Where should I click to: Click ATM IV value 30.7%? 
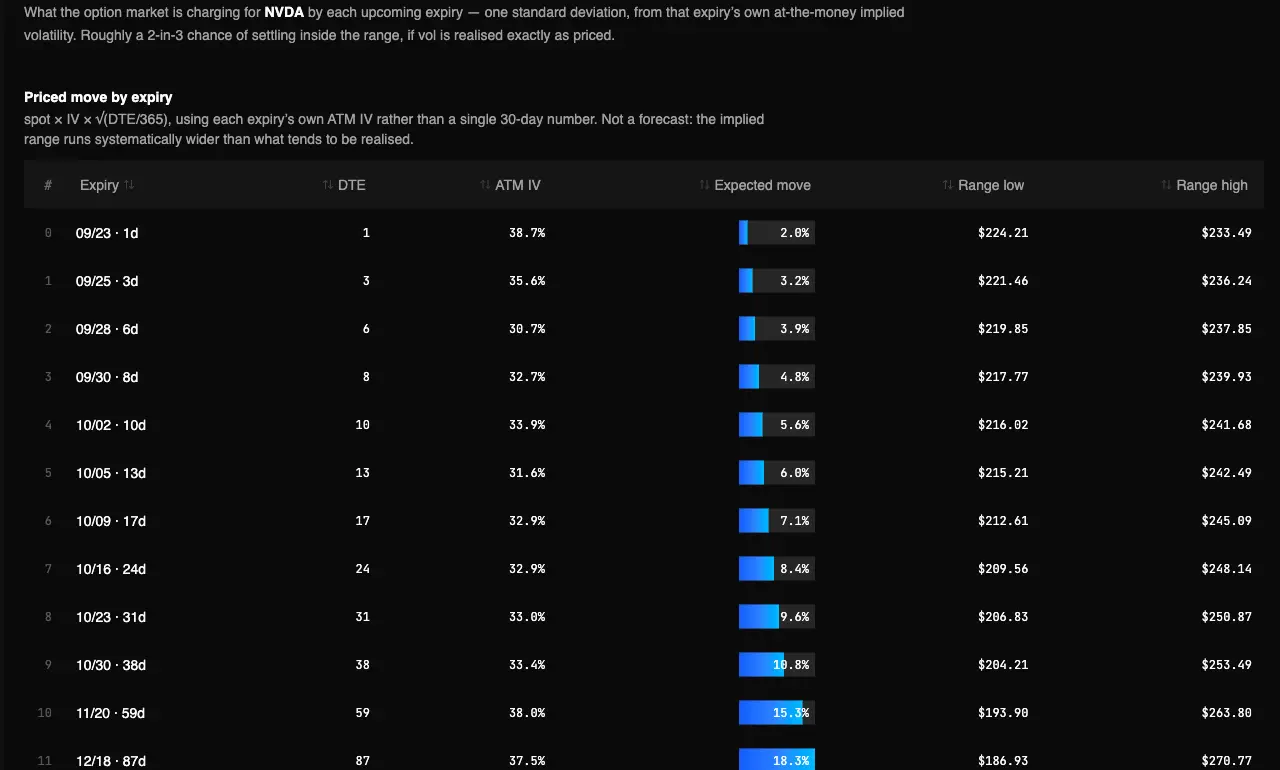coord(527,329)
